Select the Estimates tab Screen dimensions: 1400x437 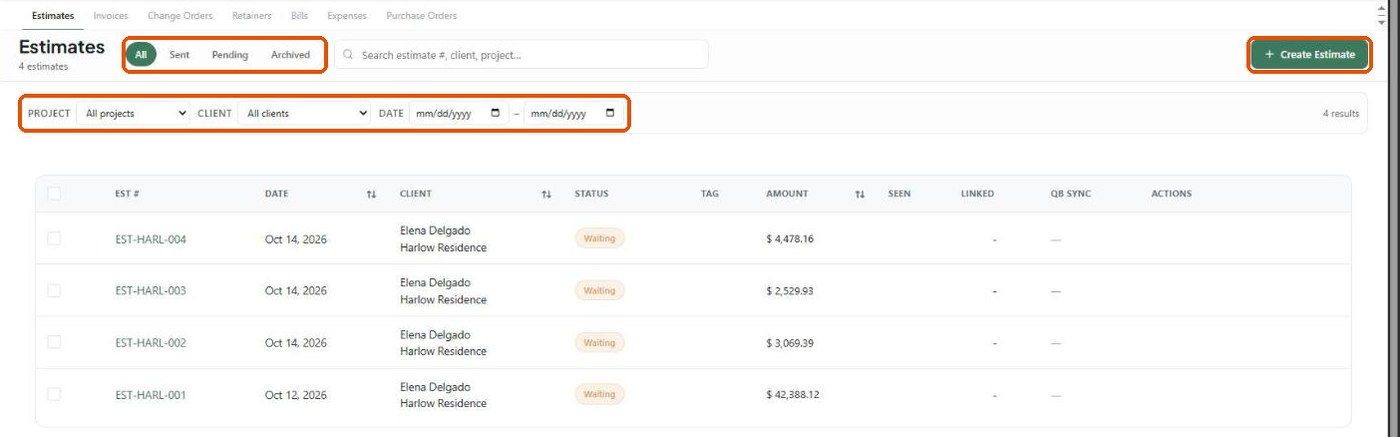pos(53,16)
